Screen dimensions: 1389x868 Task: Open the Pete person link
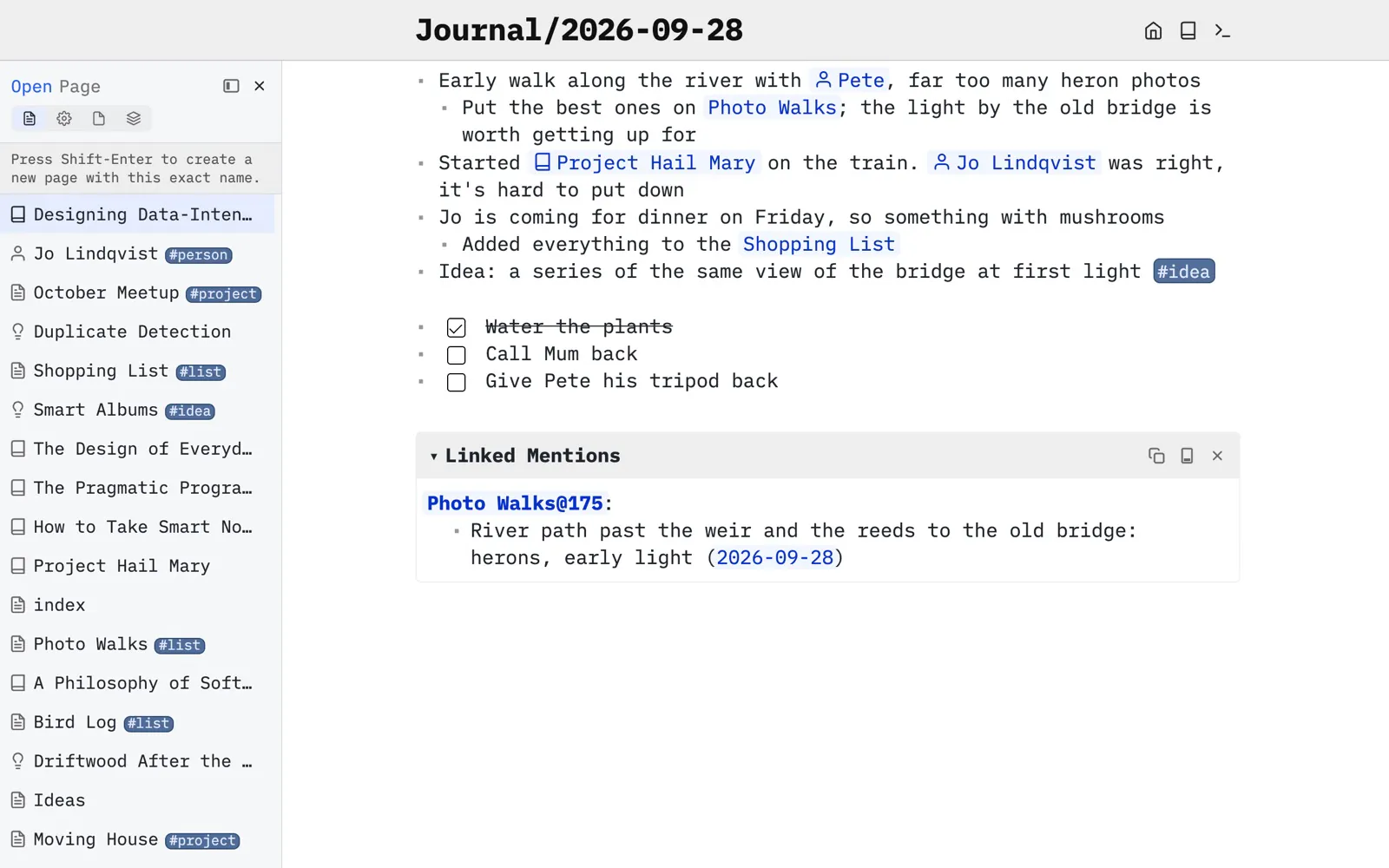(x=850, y=81)
